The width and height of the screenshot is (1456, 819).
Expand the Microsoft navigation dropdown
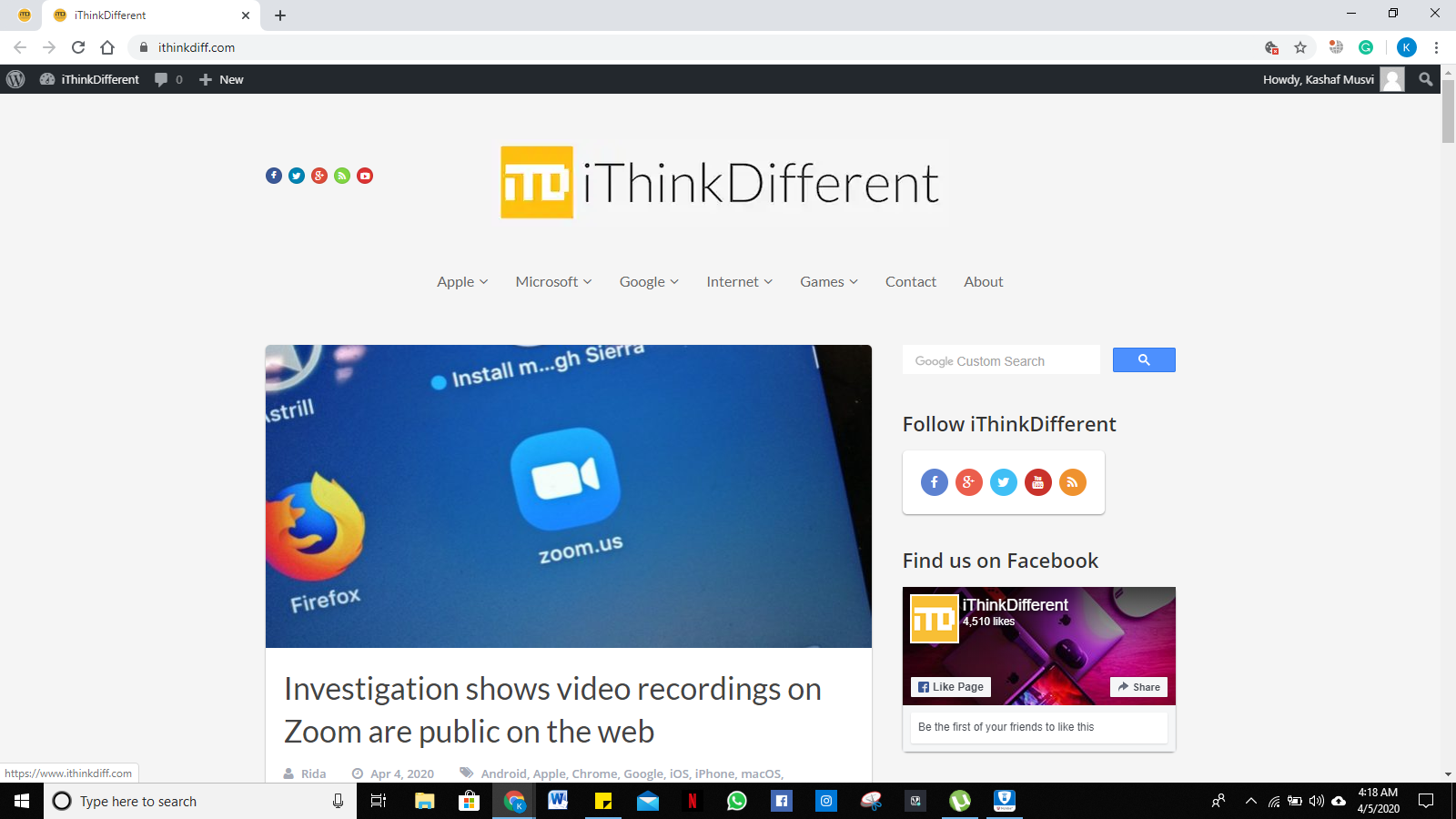pos(553,282)
